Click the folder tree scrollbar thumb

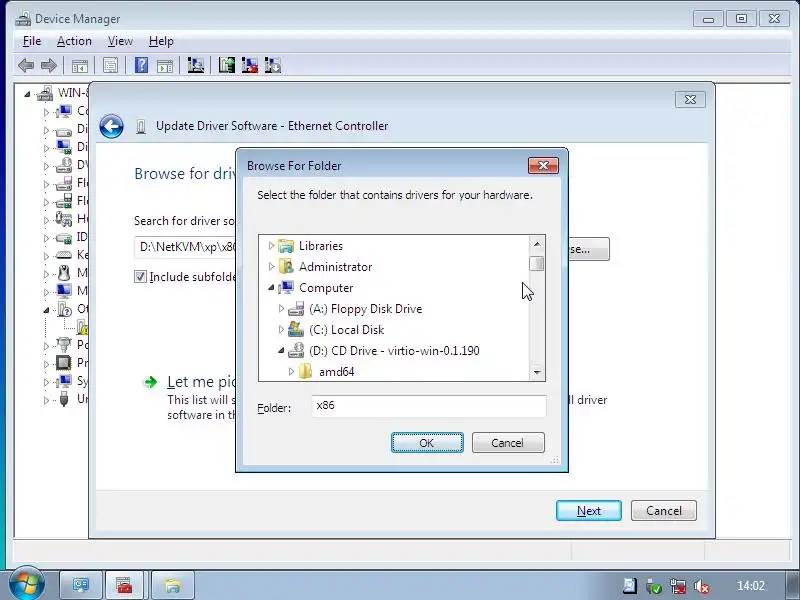point(537,264)
